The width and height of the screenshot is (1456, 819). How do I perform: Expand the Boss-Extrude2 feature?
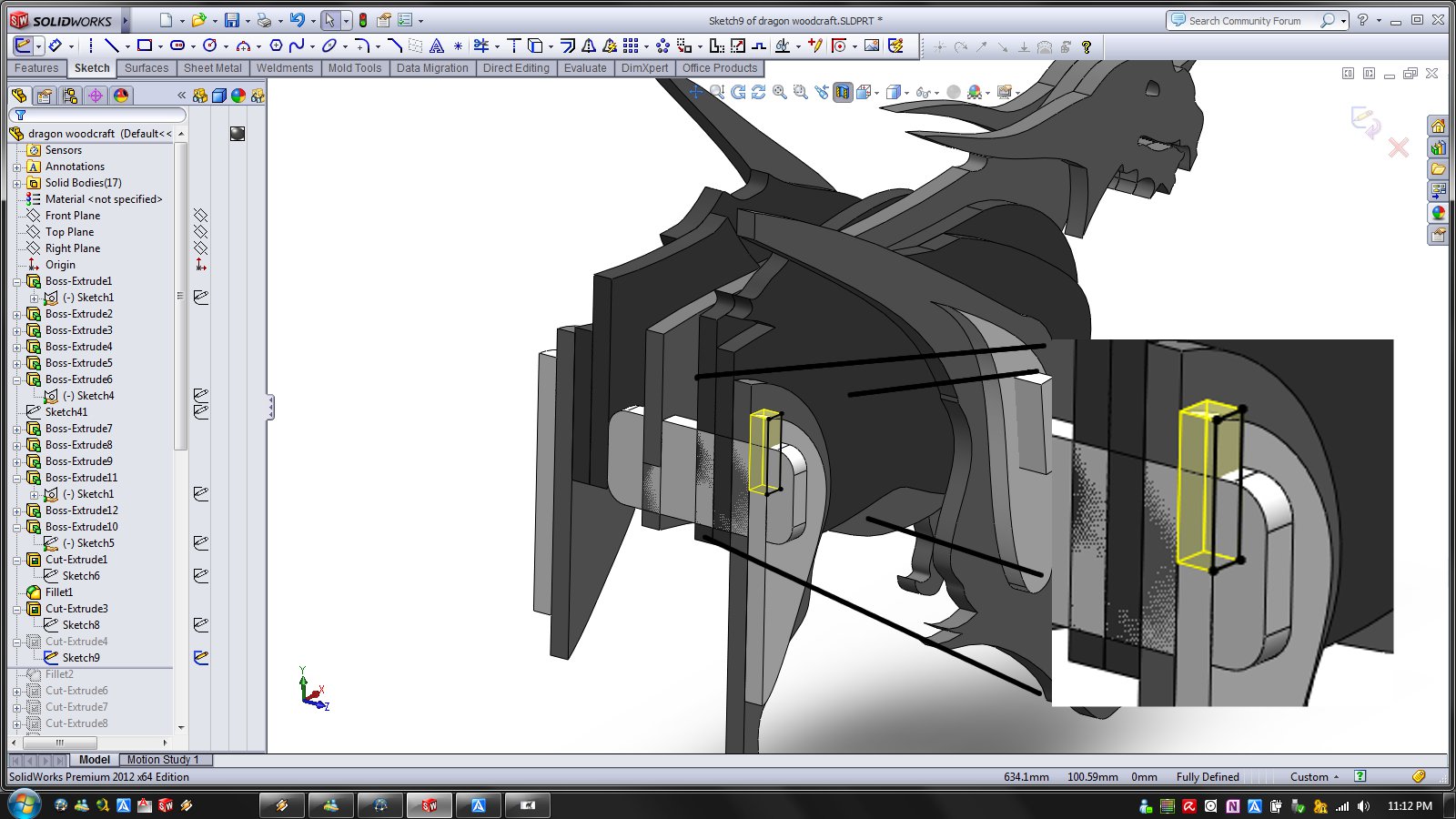pyautogui.click(x=16, y=315)
